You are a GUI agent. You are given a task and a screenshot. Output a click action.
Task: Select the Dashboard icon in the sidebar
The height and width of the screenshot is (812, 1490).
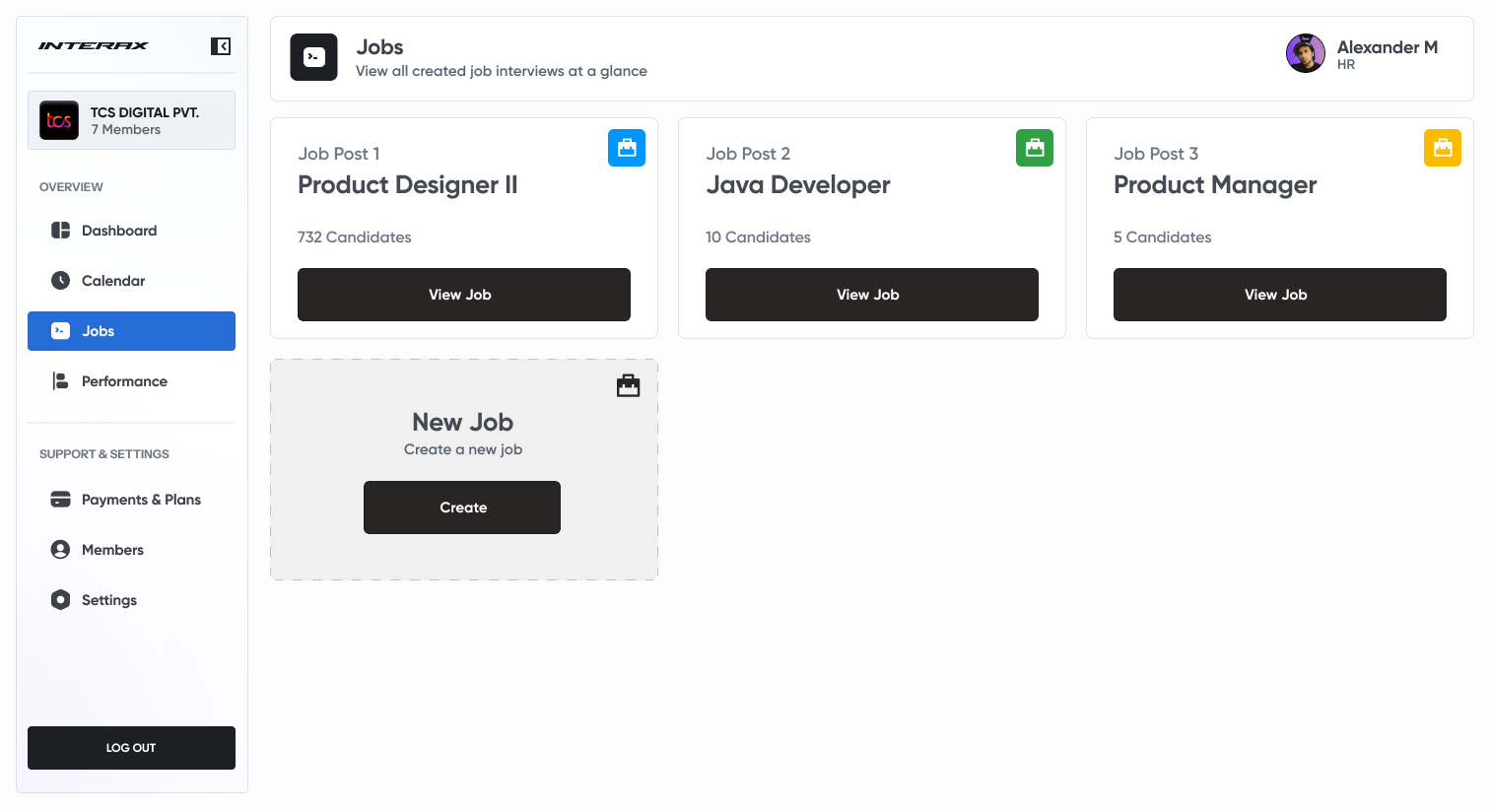coord(61,231)
